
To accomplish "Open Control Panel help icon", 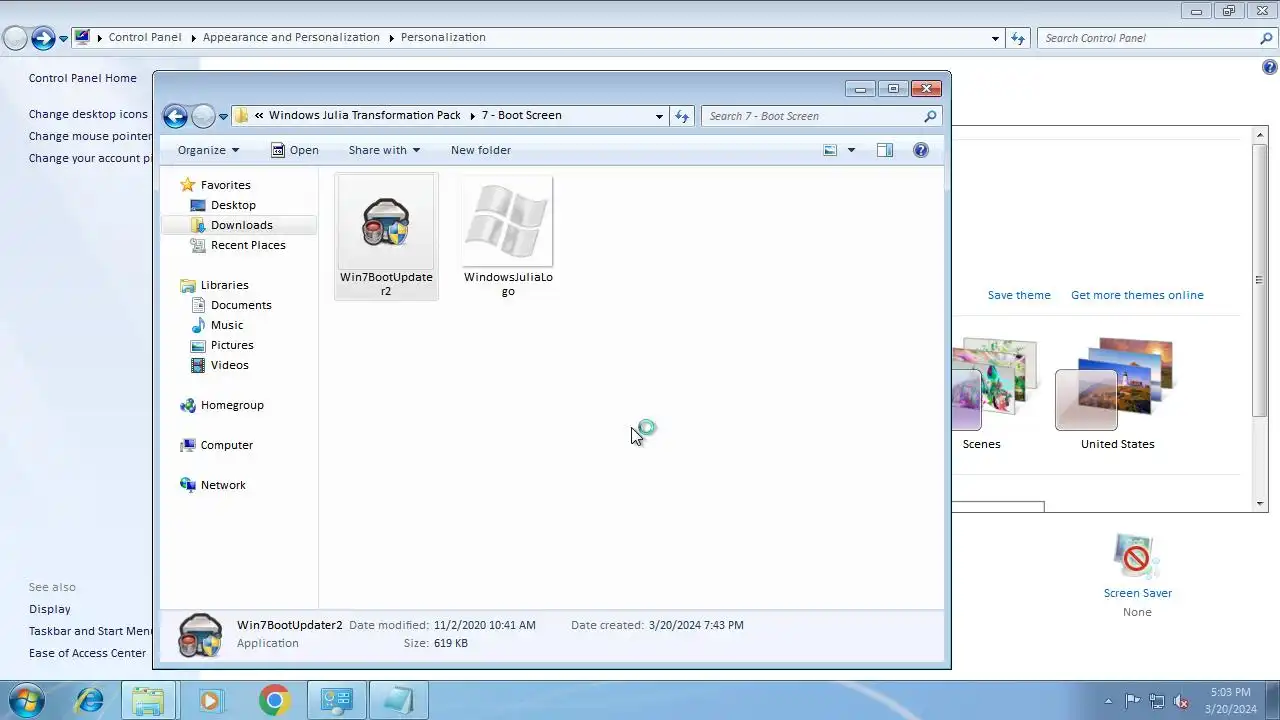I will point(1270,68).
